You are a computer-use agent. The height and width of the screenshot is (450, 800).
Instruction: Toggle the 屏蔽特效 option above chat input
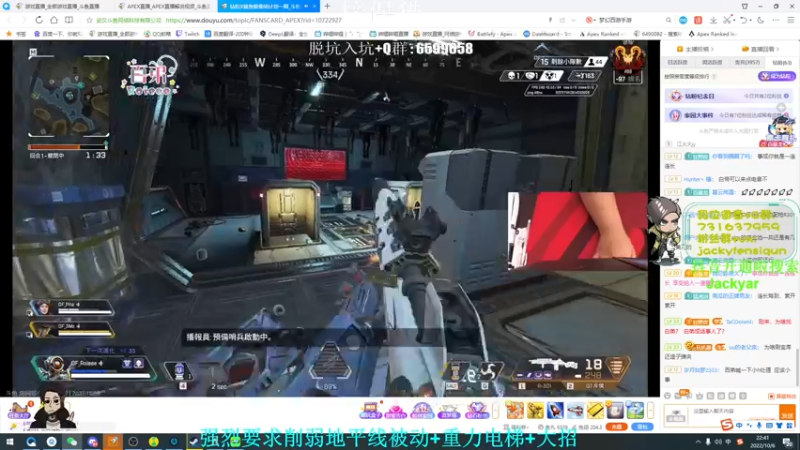pos(782,396)
